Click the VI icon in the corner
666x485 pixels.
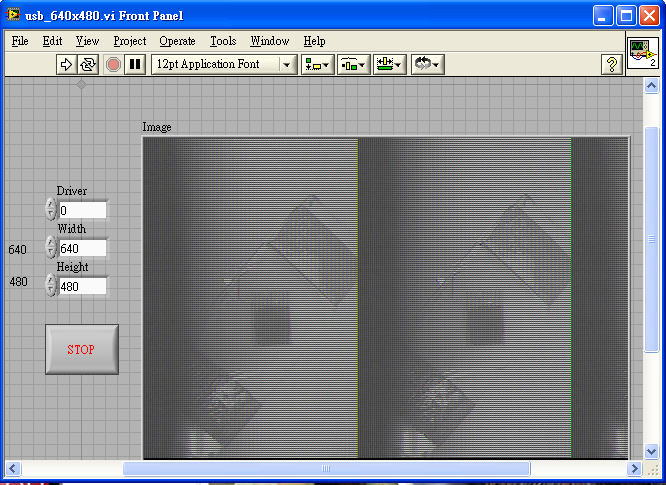(643, 54)
